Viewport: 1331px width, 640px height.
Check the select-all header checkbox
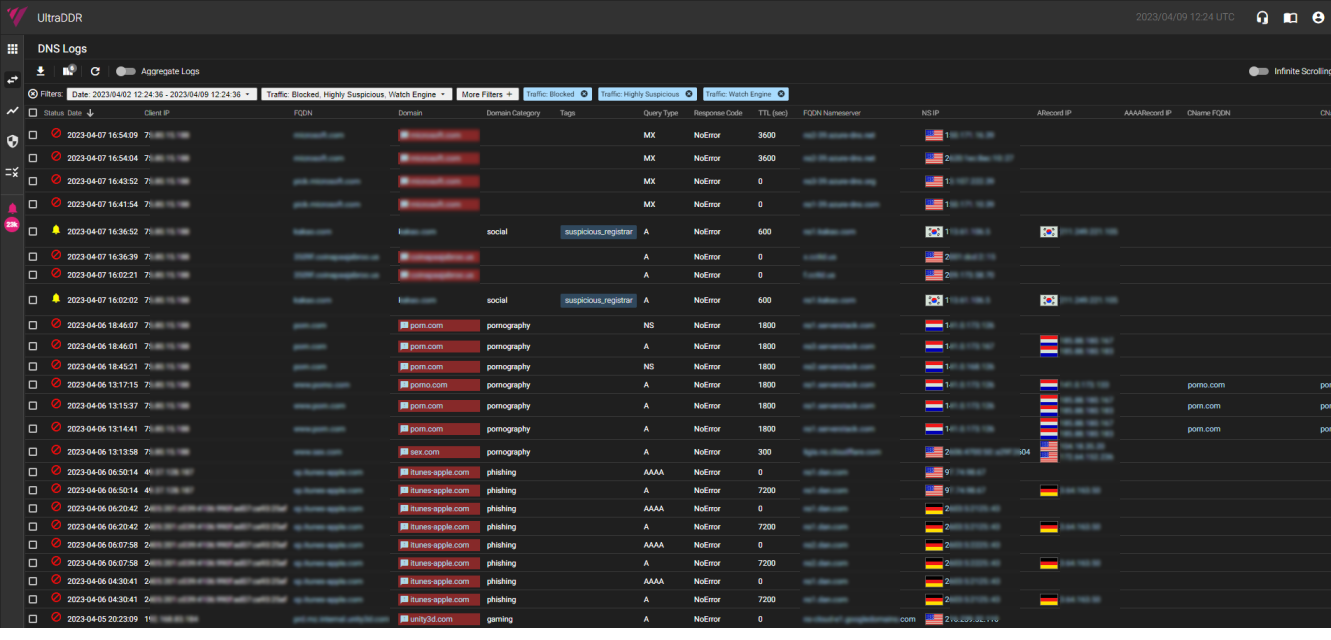33,113
